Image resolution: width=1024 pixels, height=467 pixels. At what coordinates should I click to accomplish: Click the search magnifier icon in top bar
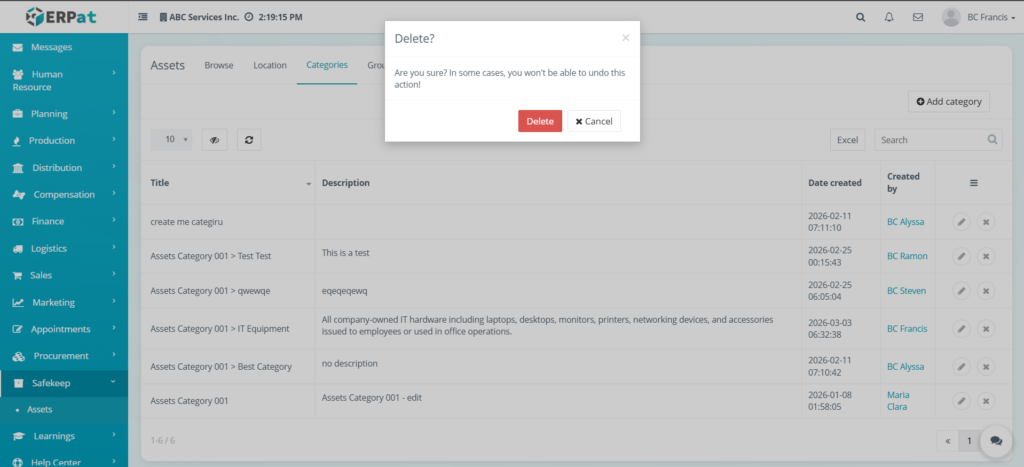tap(861, 17)
